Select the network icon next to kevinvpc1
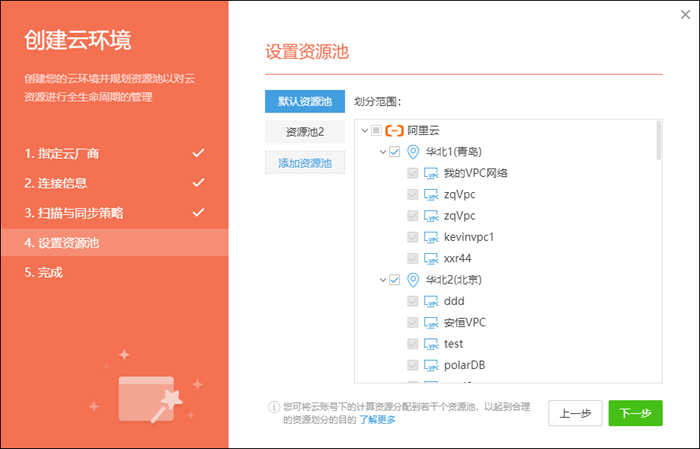Image resolution: width=700 pixels, height=449 pixels. [432, 237]
